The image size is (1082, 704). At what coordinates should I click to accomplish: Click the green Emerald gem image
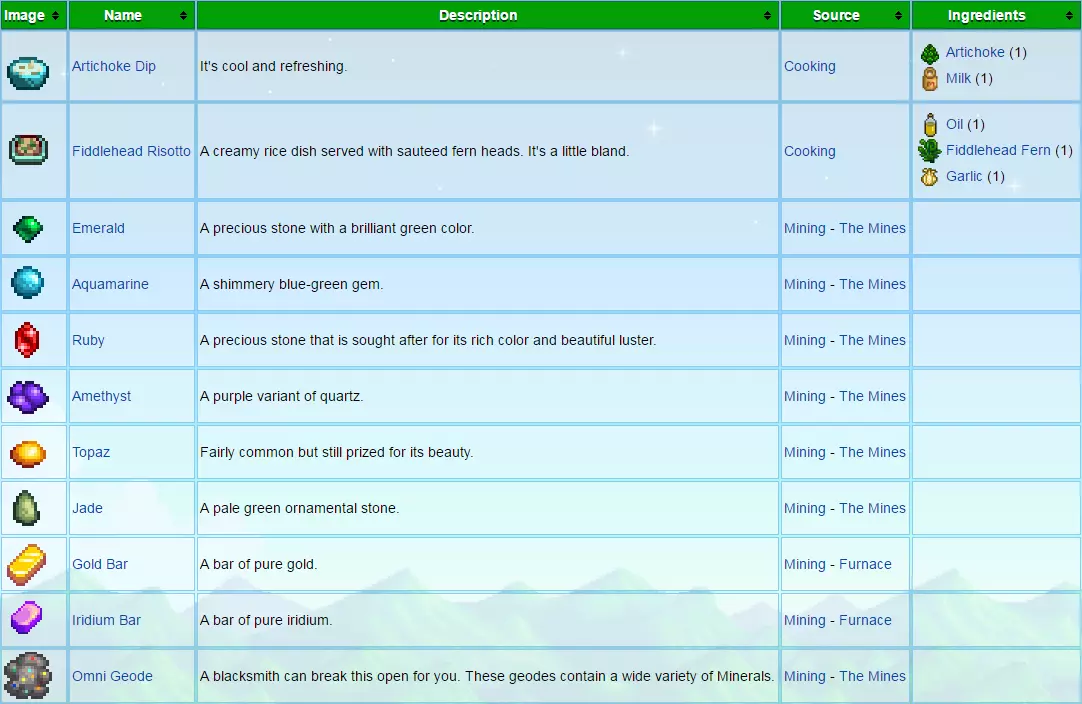28,228
